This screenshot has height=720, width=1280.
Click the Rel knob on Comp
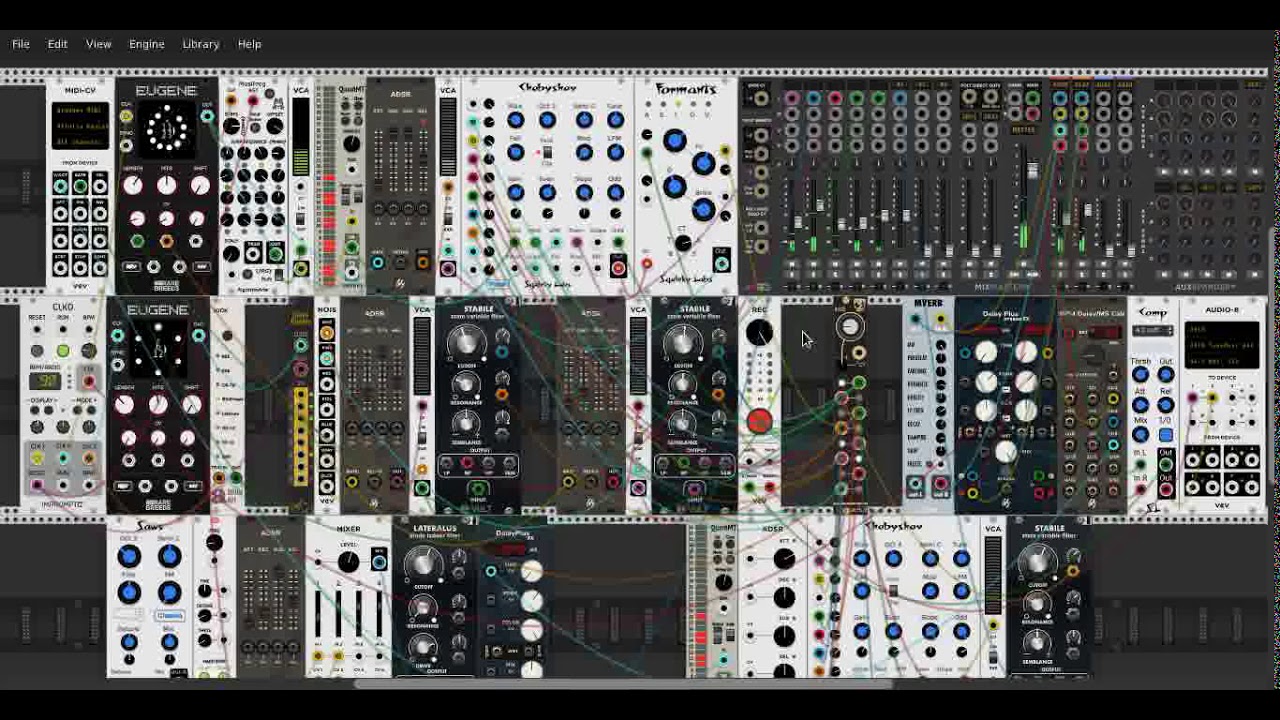click(1166, 406)
